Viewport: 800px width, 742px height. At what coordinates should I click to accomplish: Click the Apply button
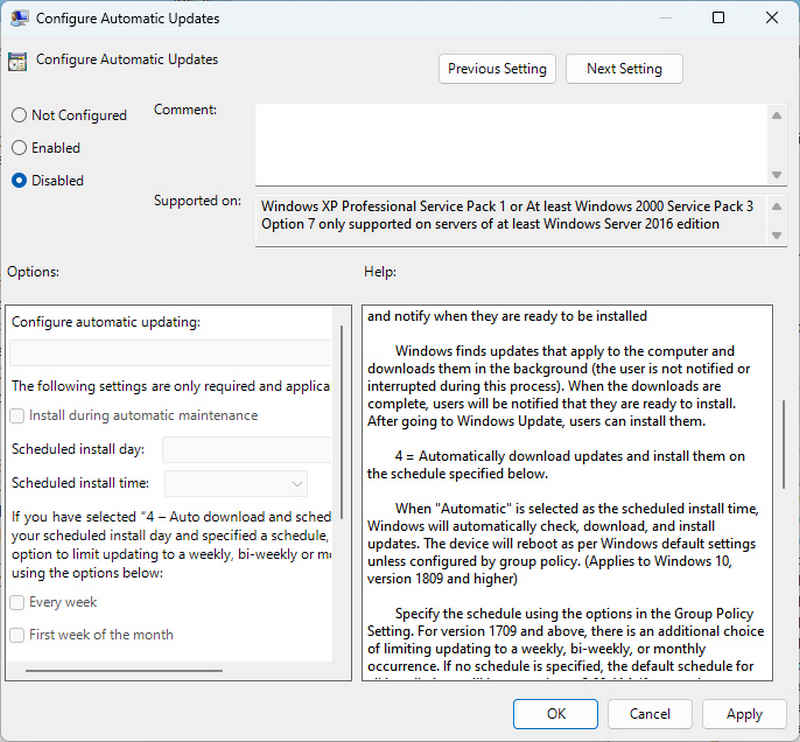(744, 713)
